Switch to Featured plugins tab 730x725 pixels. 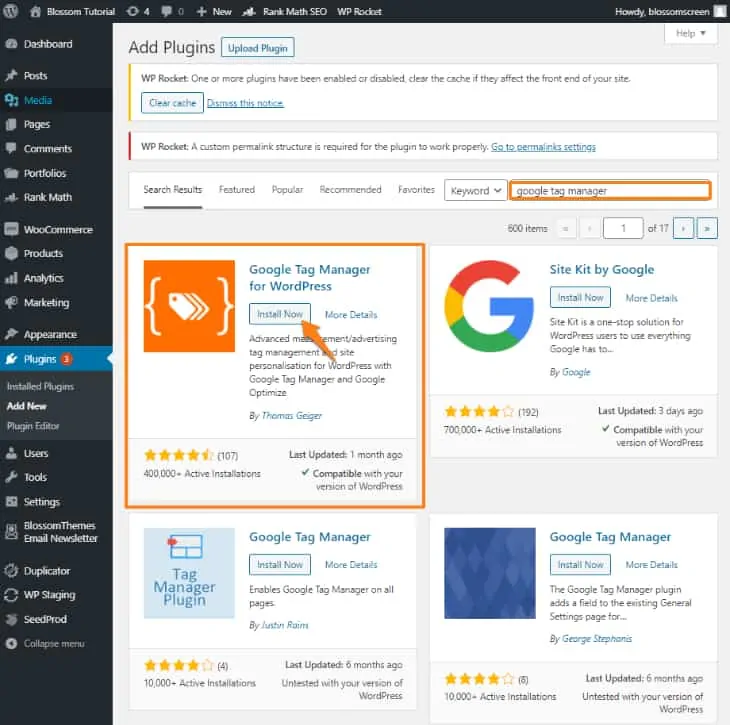point(237,190)
